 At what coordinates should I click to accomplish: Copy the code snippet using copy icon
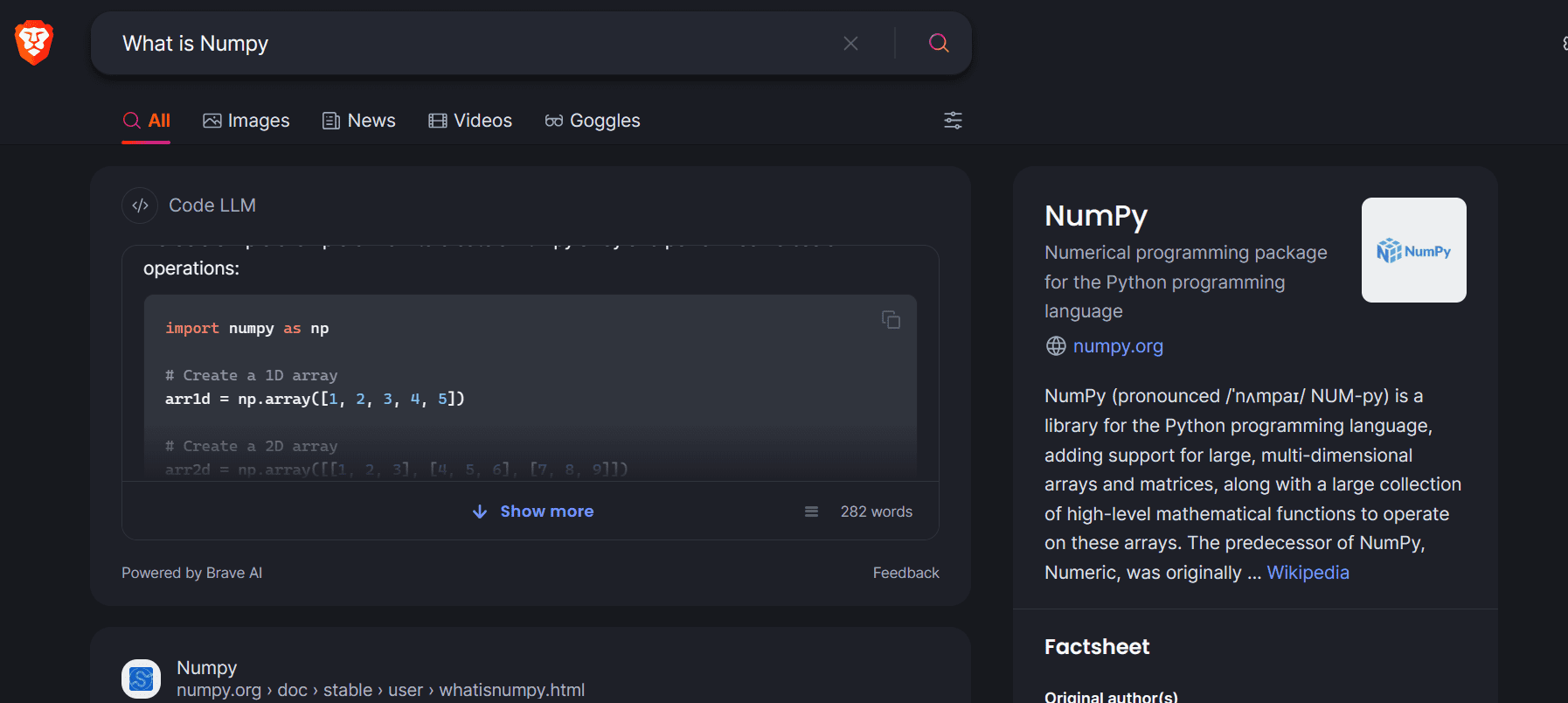point(891,320)
